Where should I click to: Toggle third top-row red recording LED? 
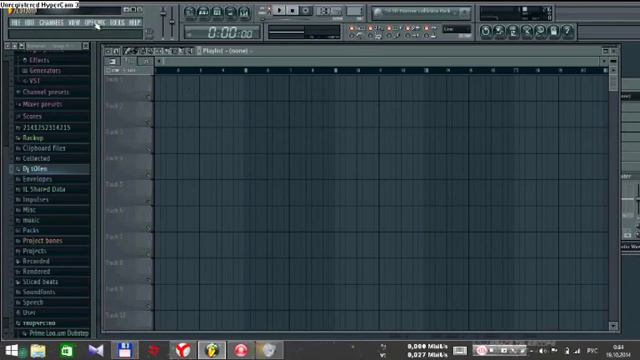[389, 28]
